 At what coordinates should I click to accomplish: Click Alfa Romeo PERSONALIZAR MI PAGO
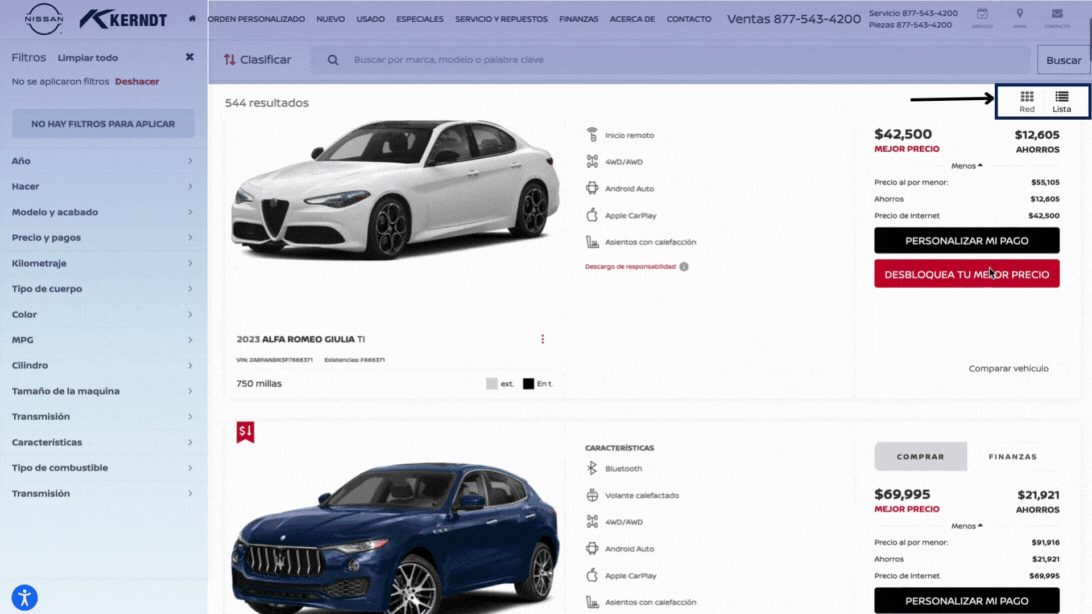967,240
